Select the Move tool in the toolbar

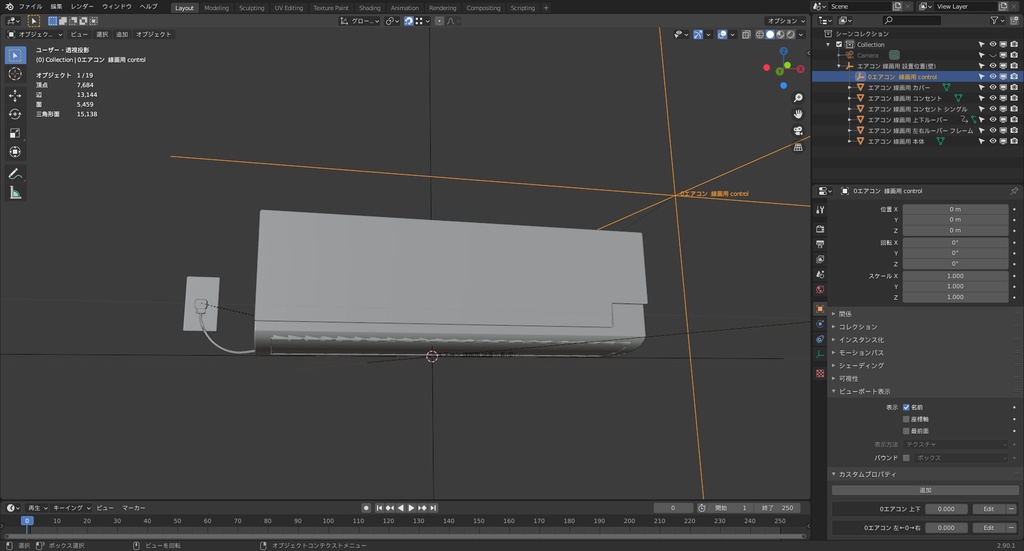pos(15,94)
